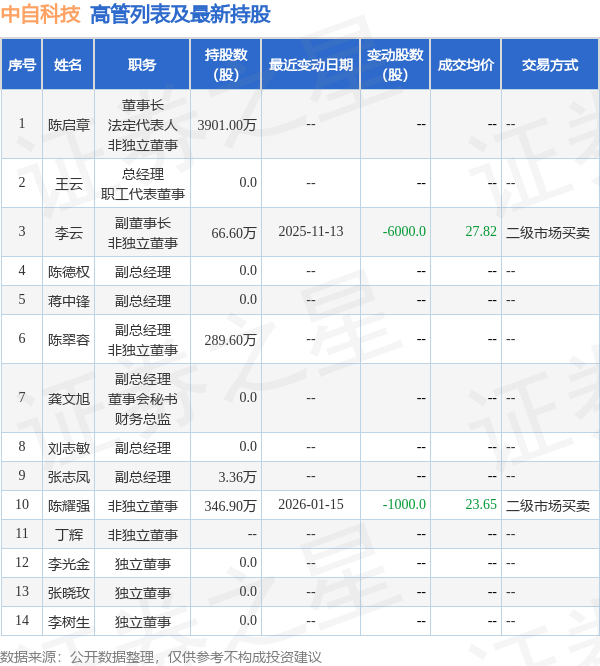This screenshot has width=600, height=666.
Task: Click 独立董事 in 李光金's row
Action: 143,564
